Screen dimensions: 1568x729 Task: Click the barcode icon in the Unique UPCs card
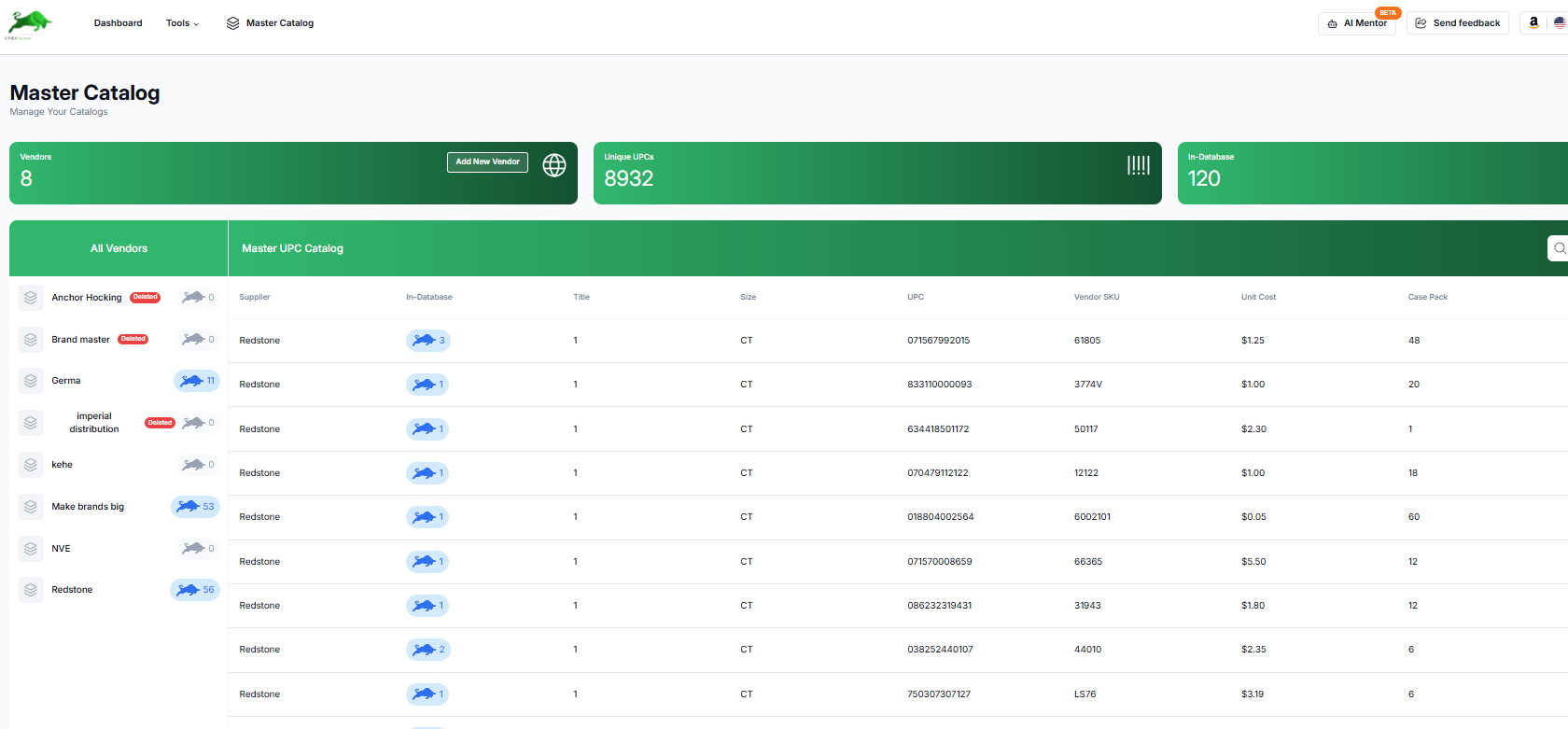(x=1139, y=165)
